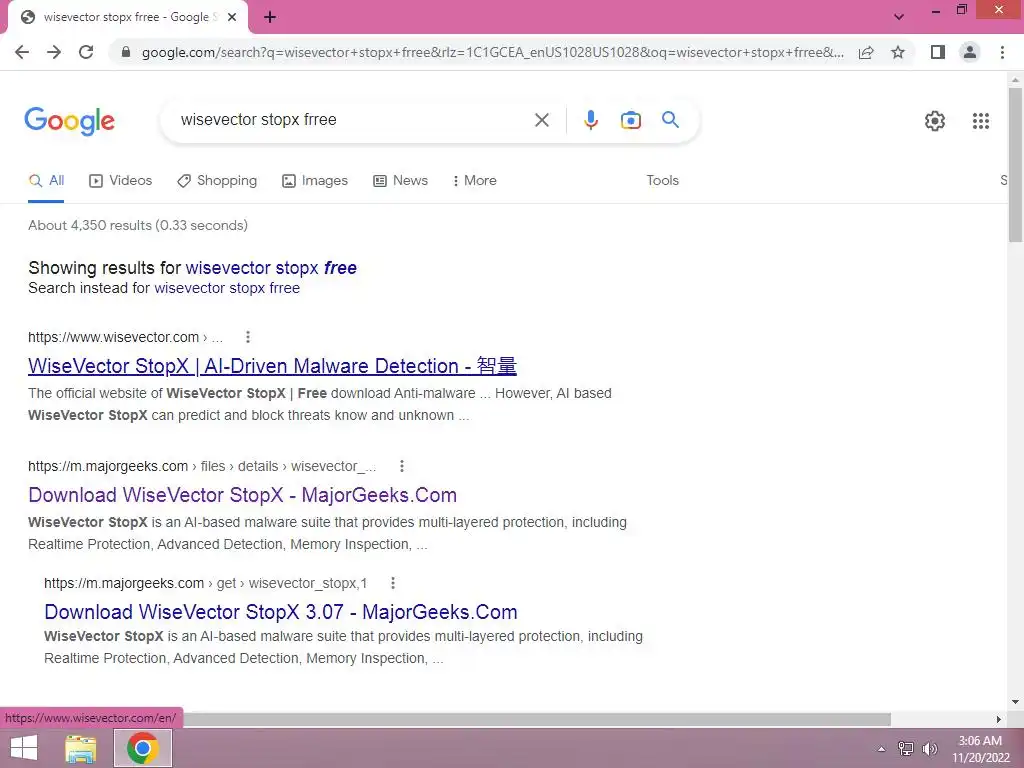Click the scroll-right arrow of horizontal scrollbar

(x=998, y=719)
